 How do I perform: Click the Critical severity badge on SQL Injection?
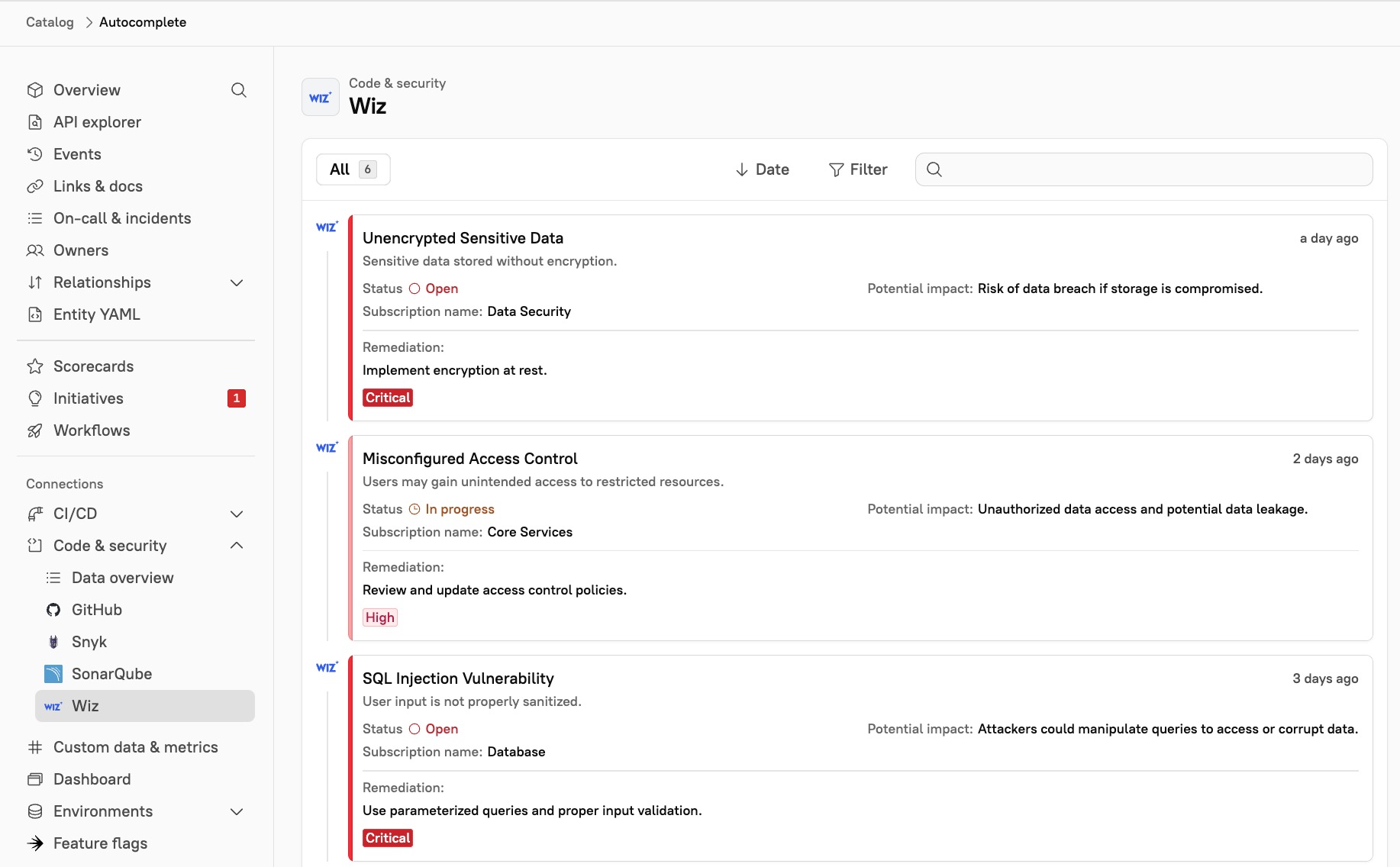(388, 837)
